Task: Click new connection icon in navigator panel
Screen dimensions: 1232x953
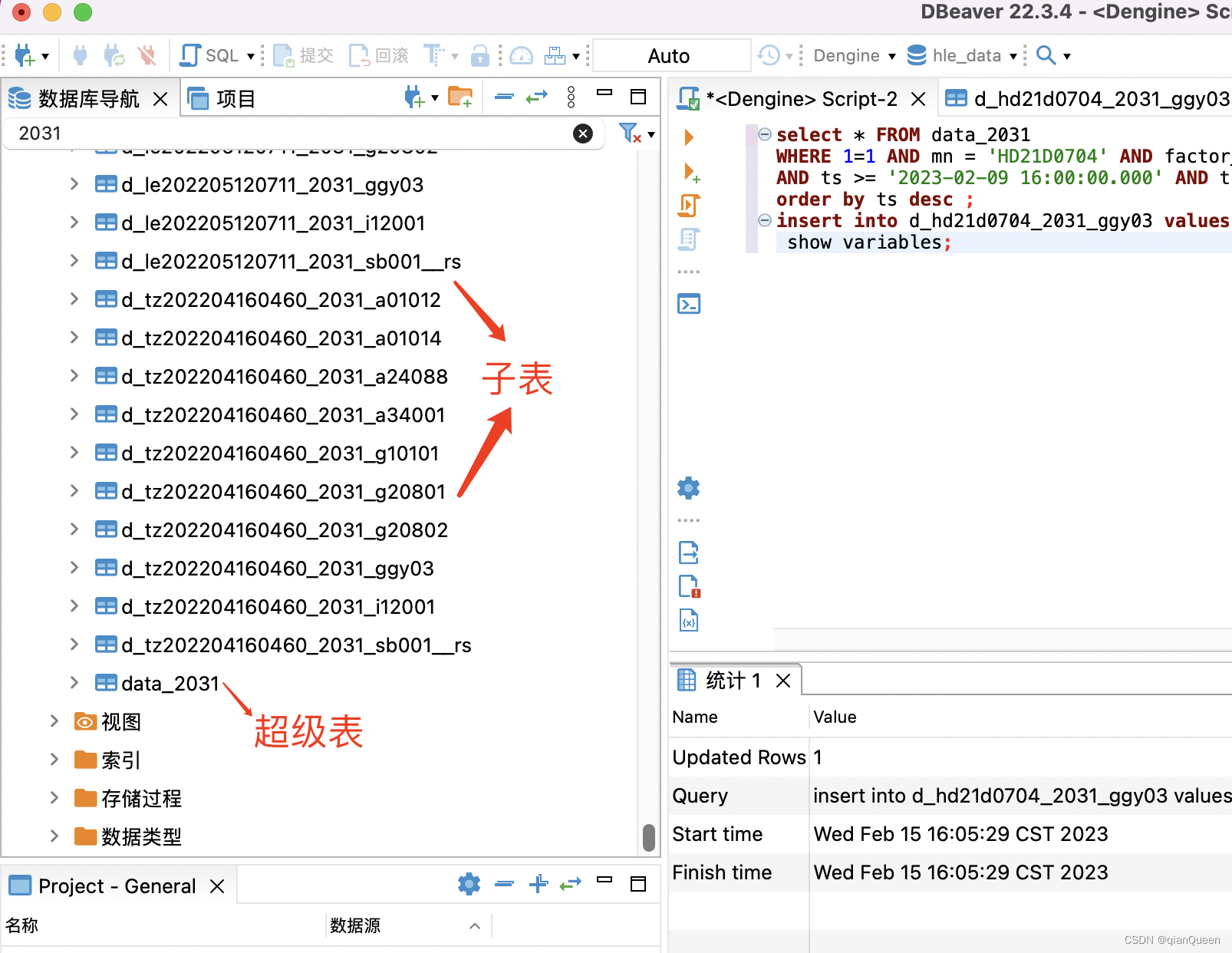Action: point(414,97)
